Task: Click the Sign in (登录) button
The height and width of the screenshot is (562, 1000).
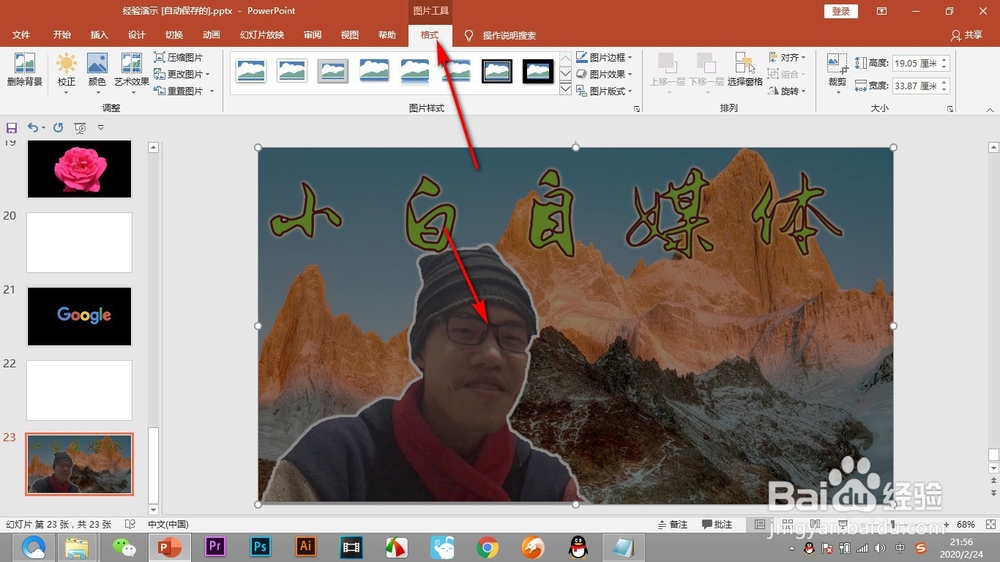Action: click(841, 11)
